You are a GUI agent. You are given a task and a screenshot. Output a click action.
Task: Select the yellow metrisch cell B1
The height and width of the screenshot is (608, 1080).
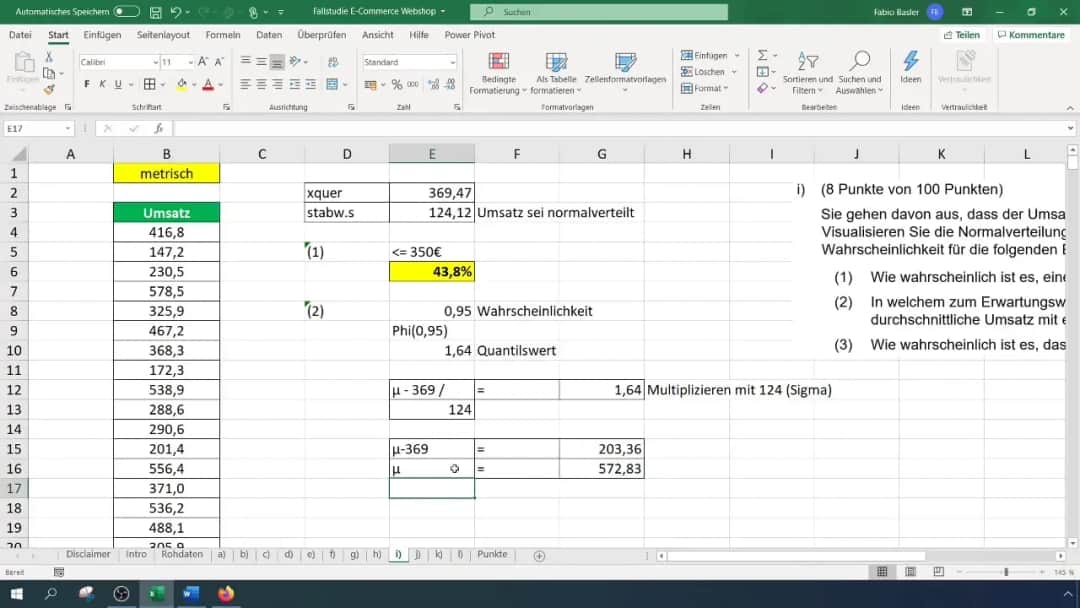(166, 173)
